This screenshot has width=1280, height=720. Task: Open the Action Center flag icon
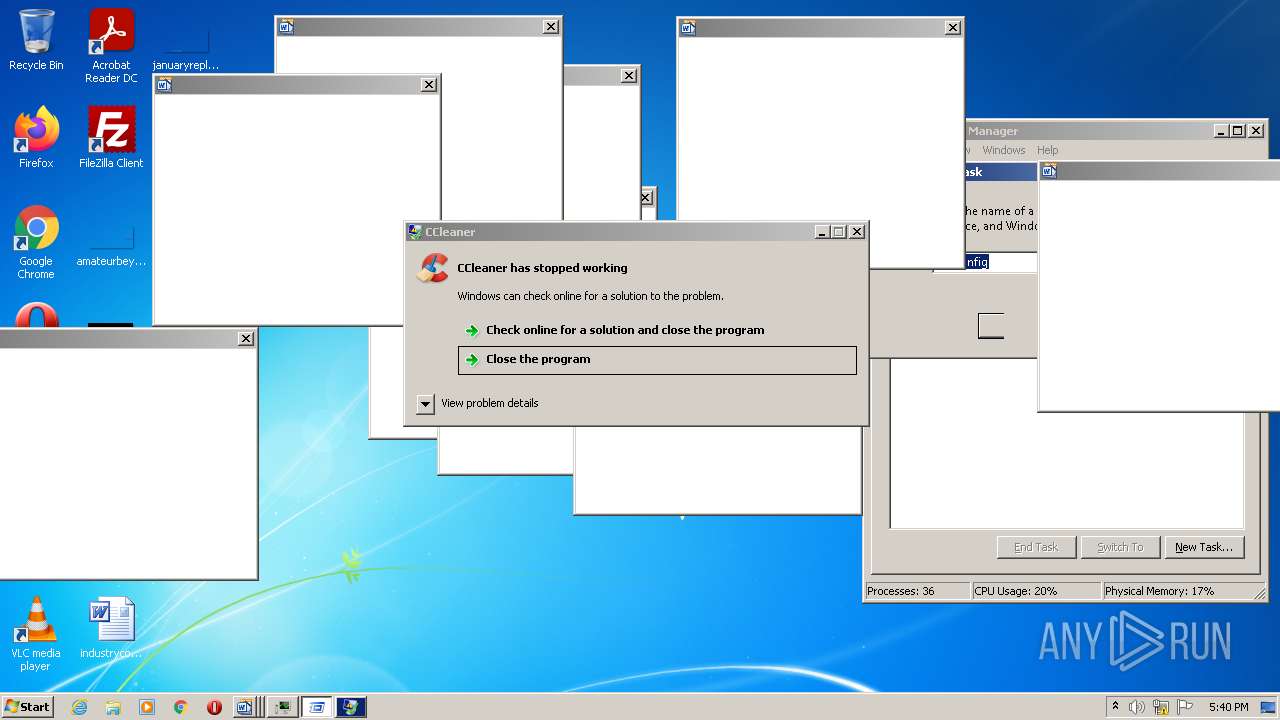[x=1184, y=707]
